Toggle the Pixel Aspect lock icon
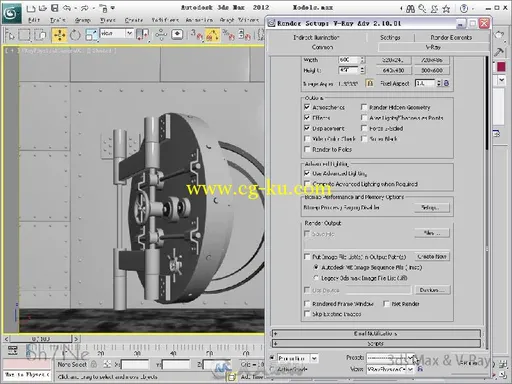 [x=446, y=83]
